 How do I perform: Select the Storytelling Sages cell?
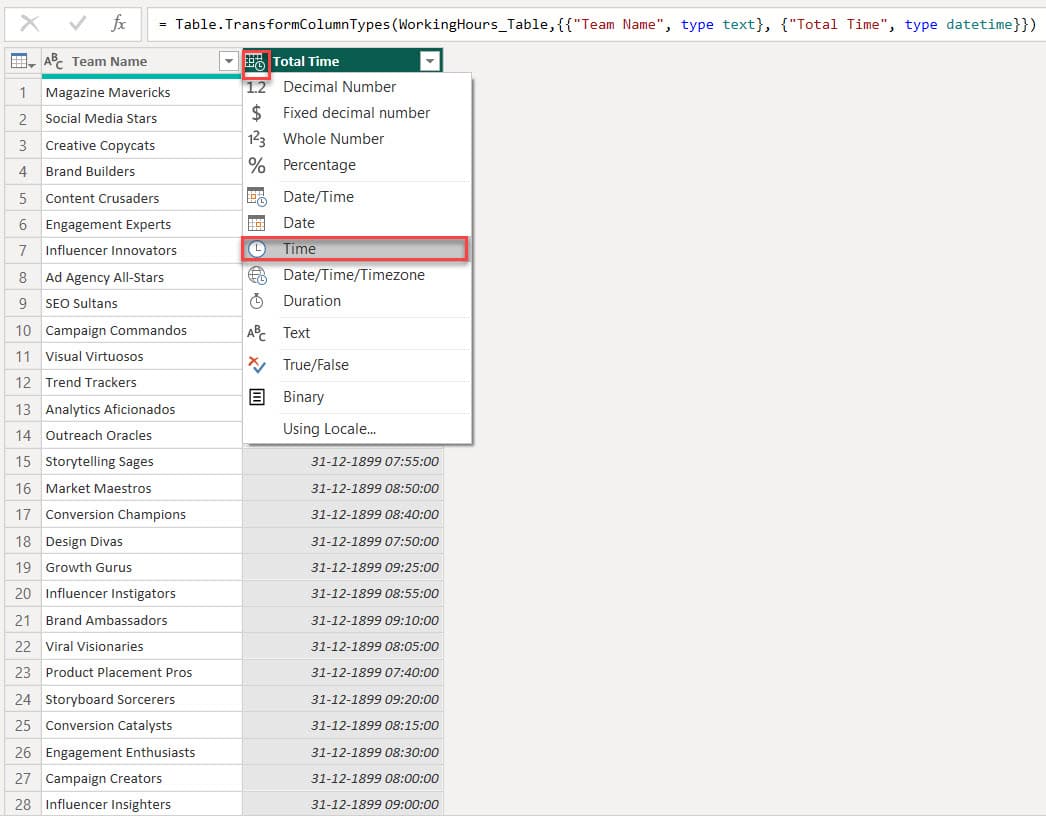[x=141, y=462]
